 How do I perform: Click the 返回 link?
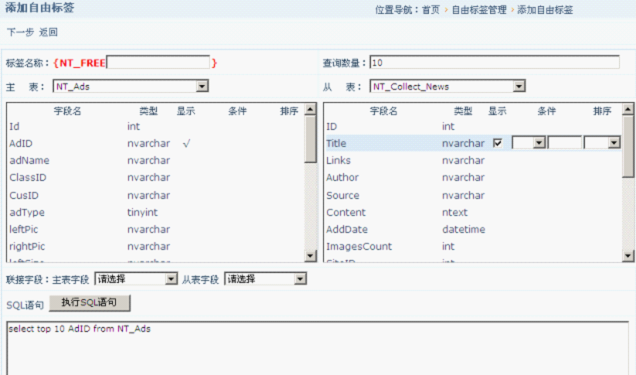click(x=48, y=32)
